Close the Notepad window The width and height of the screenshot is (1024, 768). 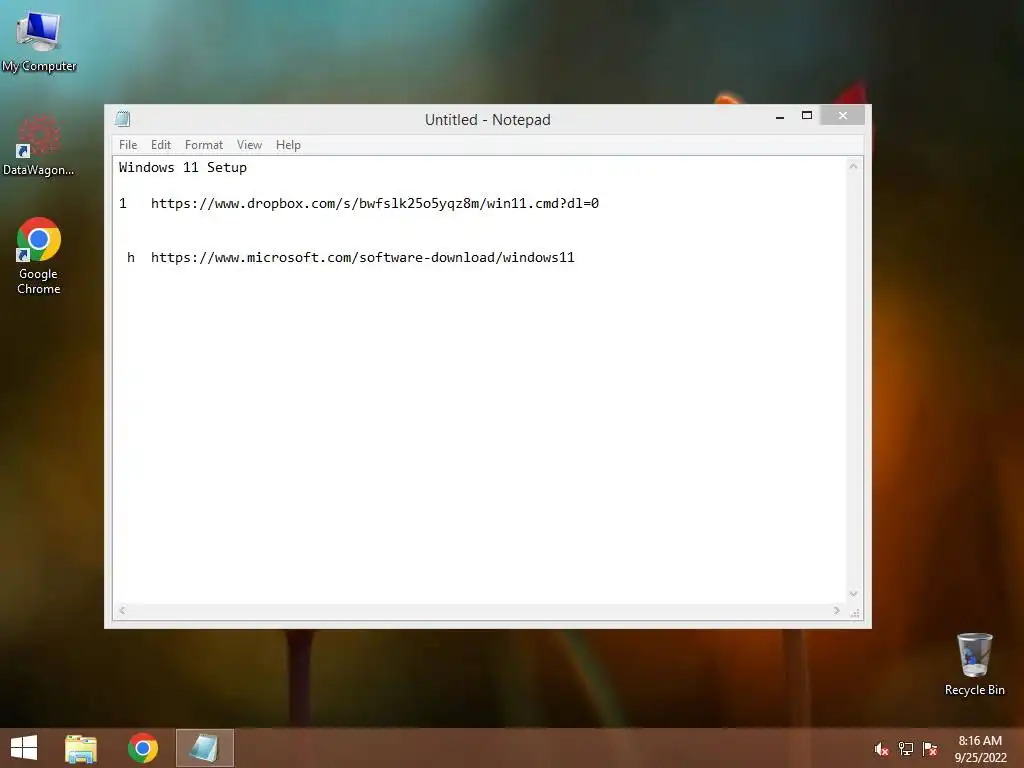click(843, 116)
